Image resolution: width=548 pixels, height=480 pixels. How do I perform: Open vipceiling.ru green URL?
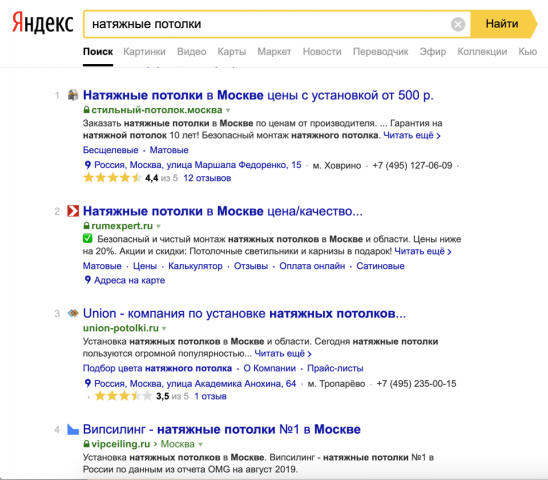click(x=121, y=444)
